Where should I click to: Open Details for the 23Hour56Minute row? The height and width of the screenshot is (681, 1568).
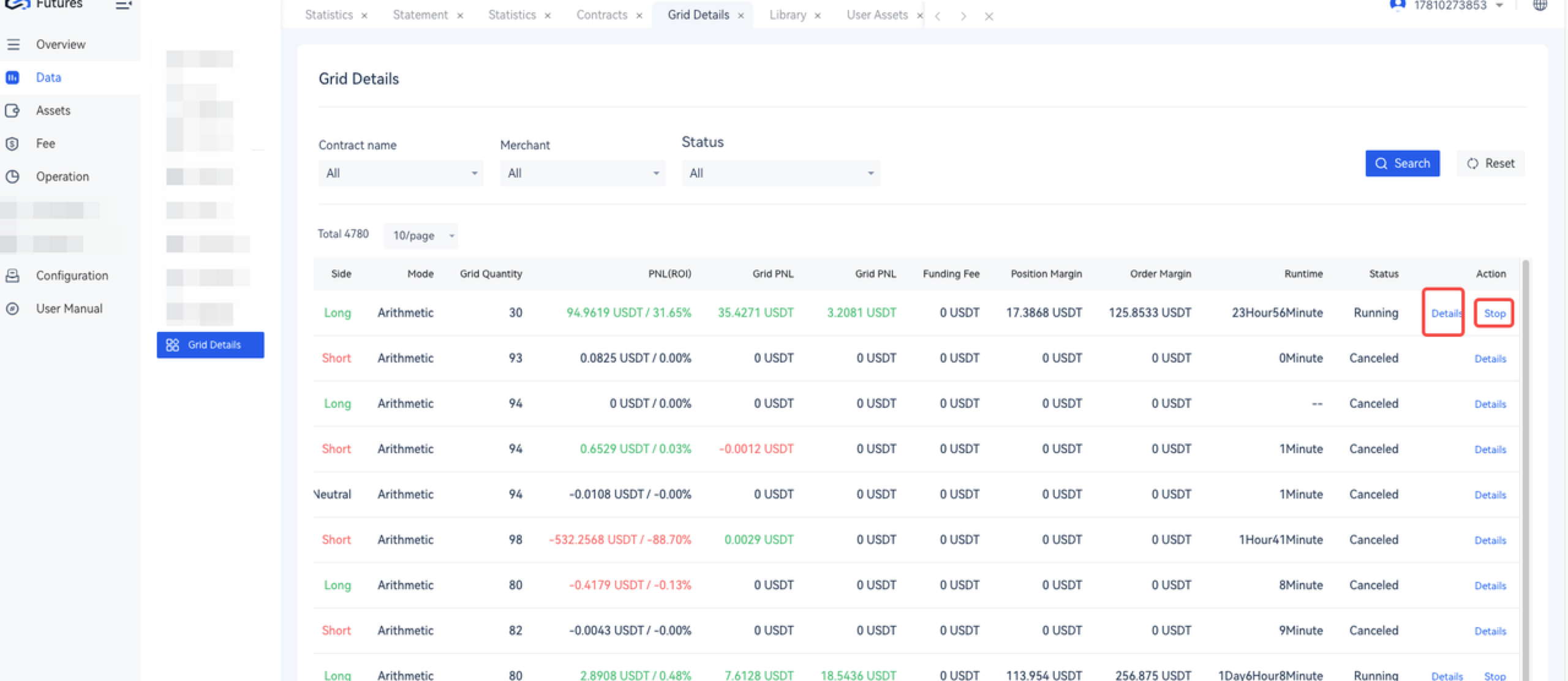tap(1446, 313)
